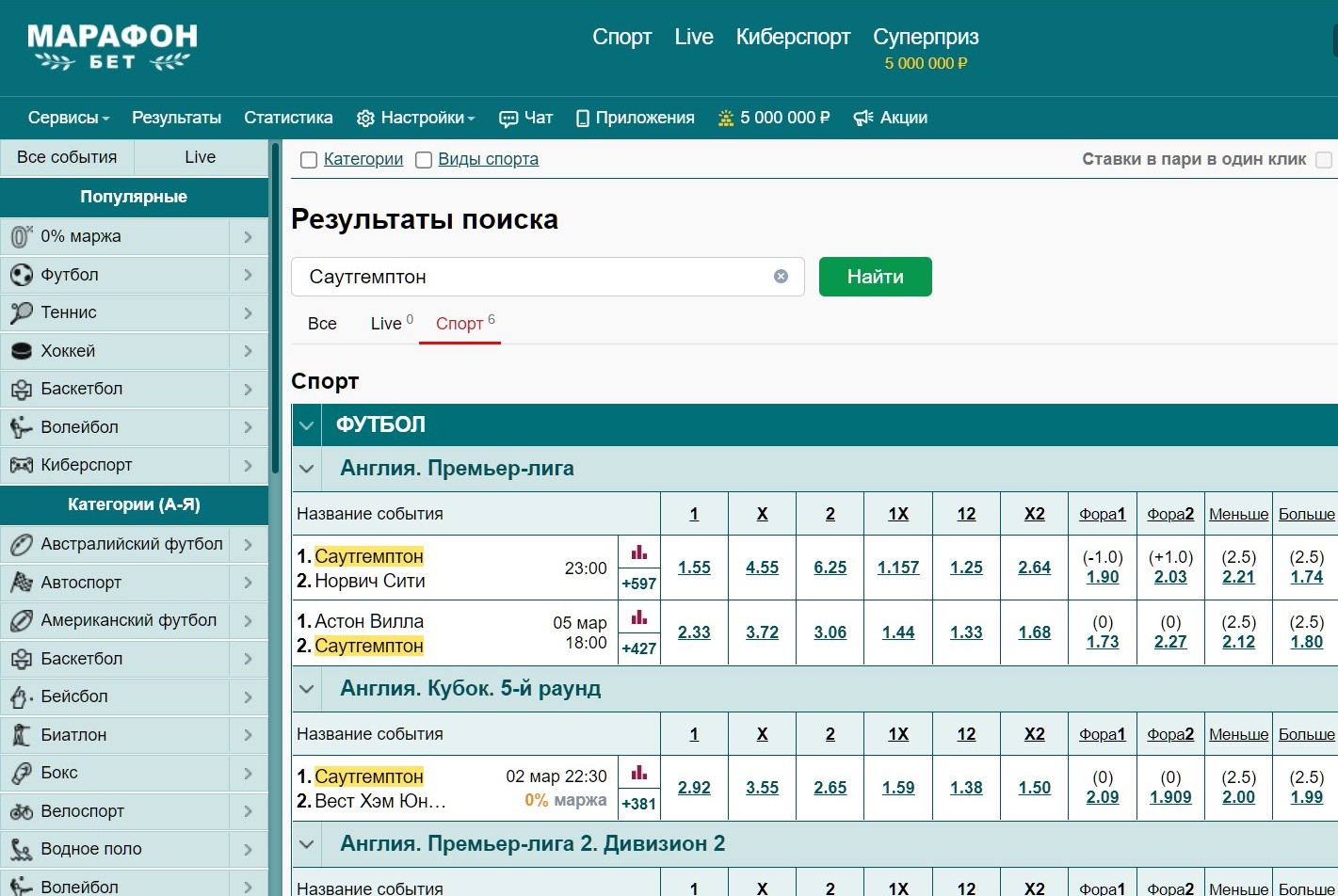Viewport: 1338px width, 896px height.
Task: Show +597 more markets for Саутгемптон vs Норвич
Action: tap(639, 584)
